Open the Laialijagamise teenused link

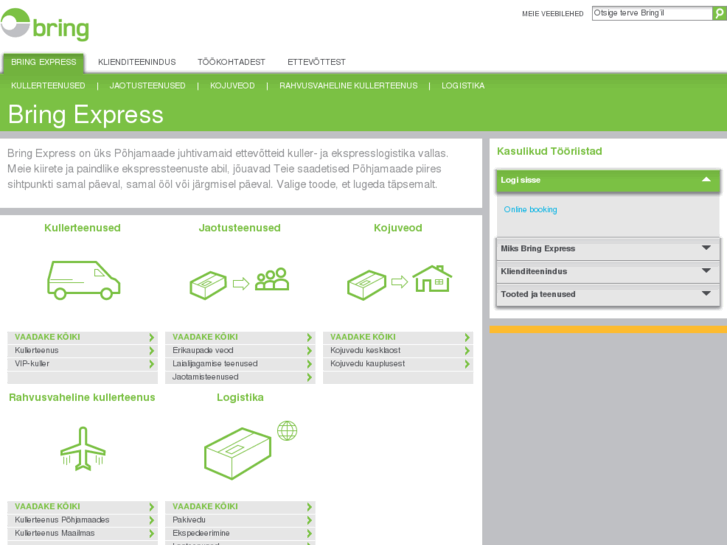pyautogui.click(x=215, y=364)
